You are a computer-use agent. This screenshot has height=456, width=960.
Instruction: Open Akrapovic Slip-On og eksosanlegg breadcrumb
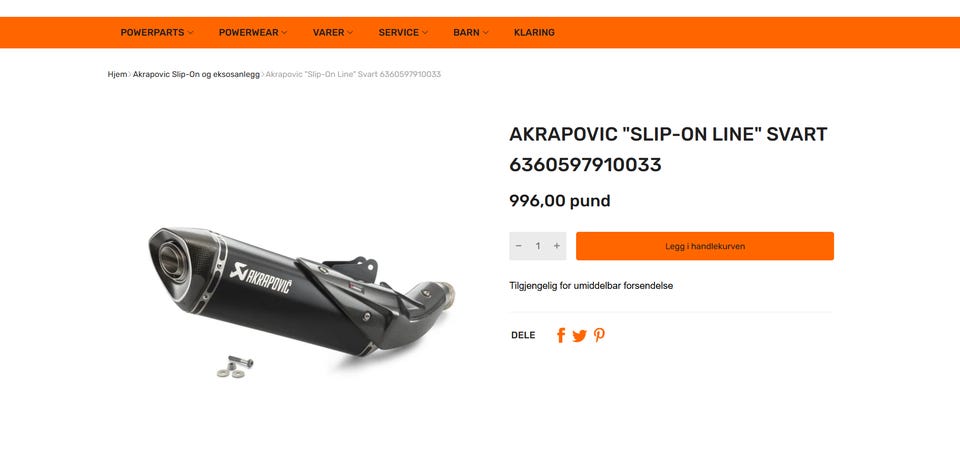[196, 74]
